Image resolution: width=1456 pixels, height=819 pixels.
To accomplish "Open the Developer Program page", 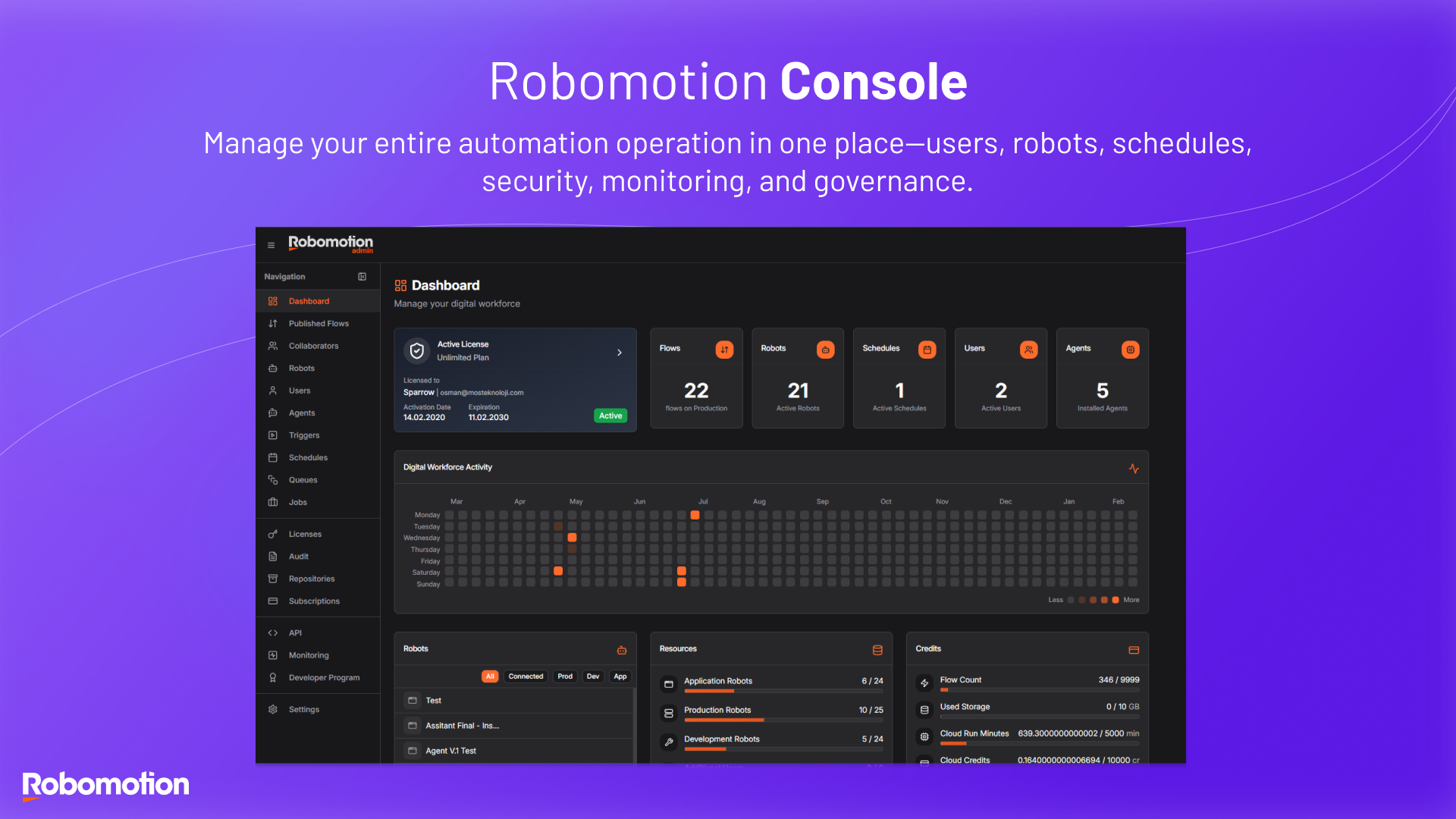I will [322, 677].
